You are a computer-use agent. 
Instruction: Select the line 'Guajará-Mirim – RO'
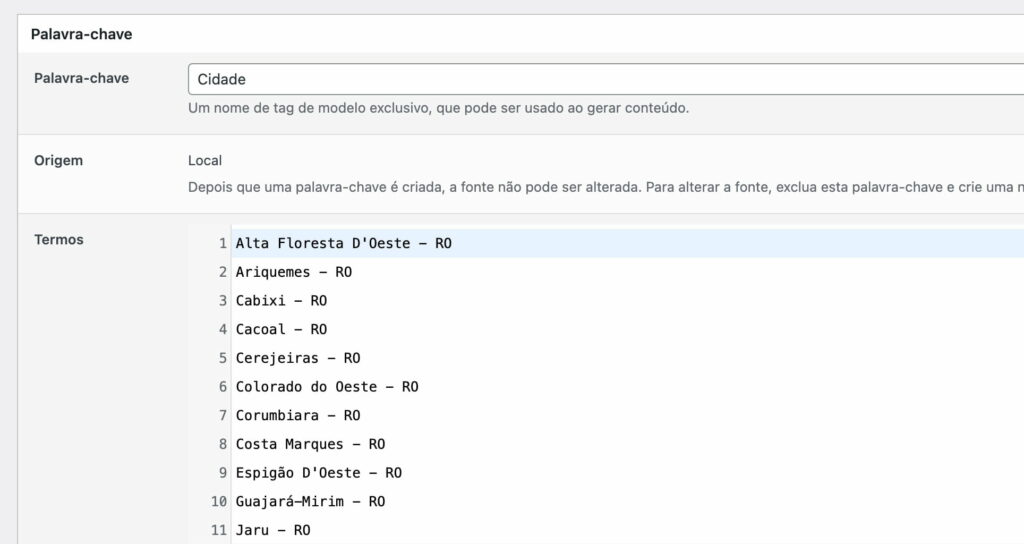(x=310, y=502)
